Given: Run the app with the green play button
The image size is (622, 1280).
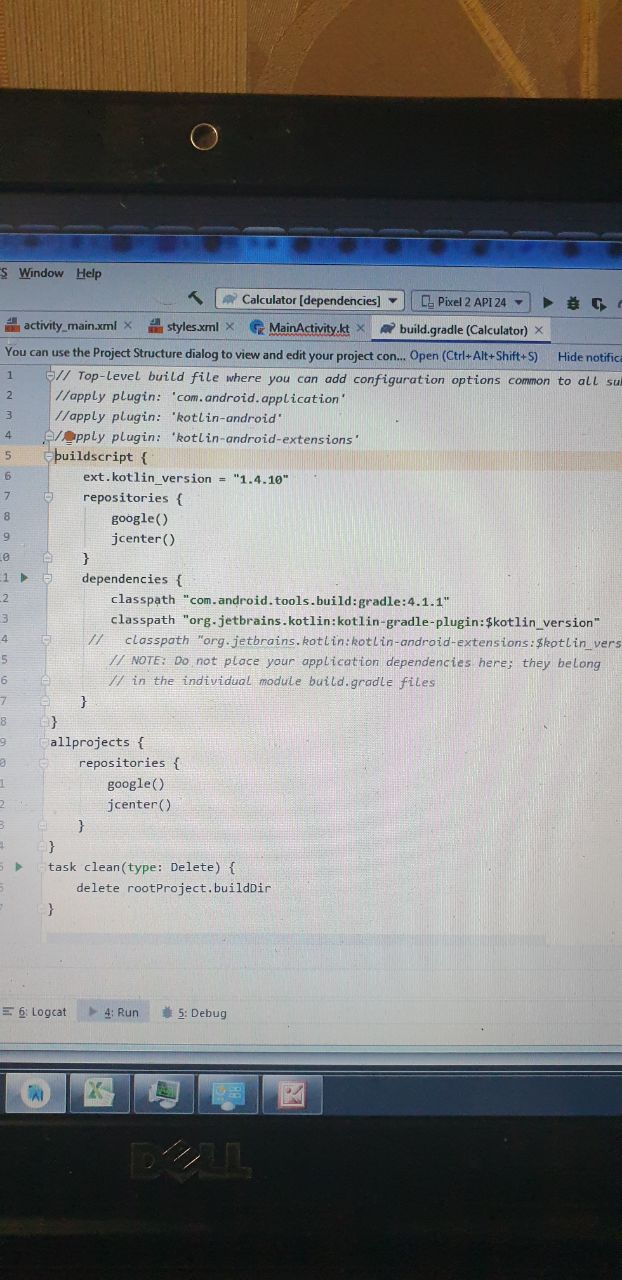Looking at the screenshot, I should click(x=548, y=302).
